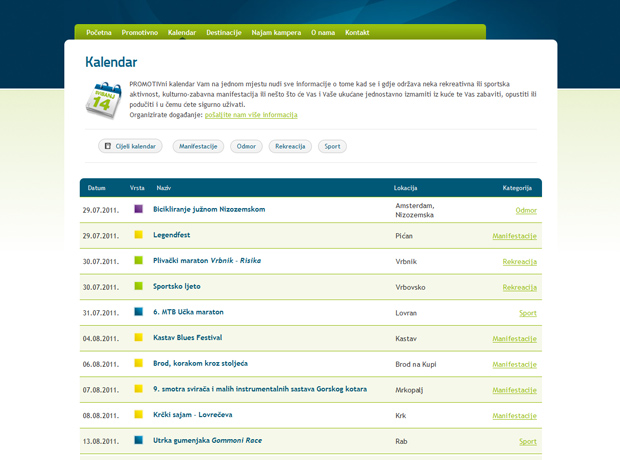The image size is (620, 460).
Task: Click the purple category square for Bicikliranje
Action: (x=138, y=209)
